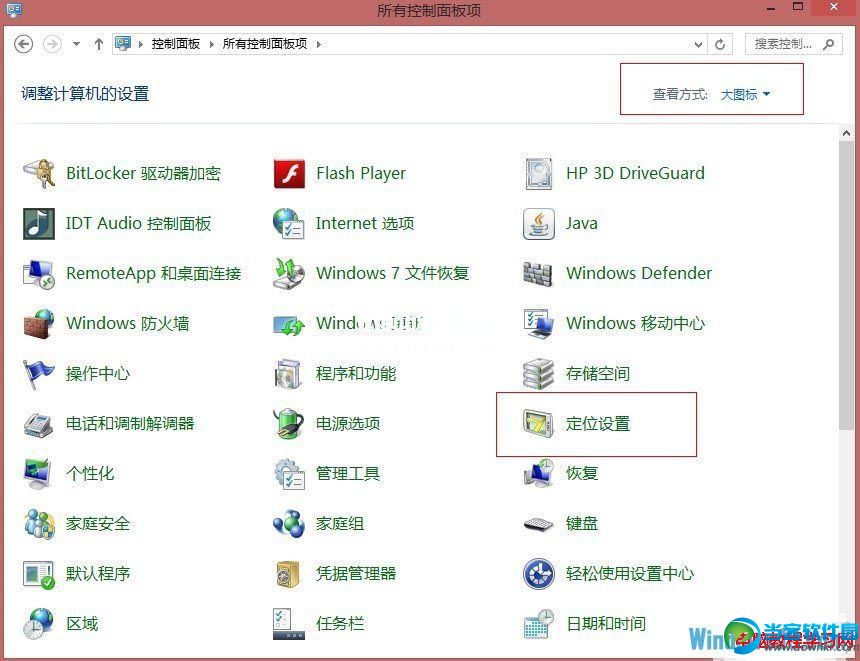Click the 所有控制面板项 breadcrumb
The height and width of the screenshot is (661, 860).
click(265, 44)
